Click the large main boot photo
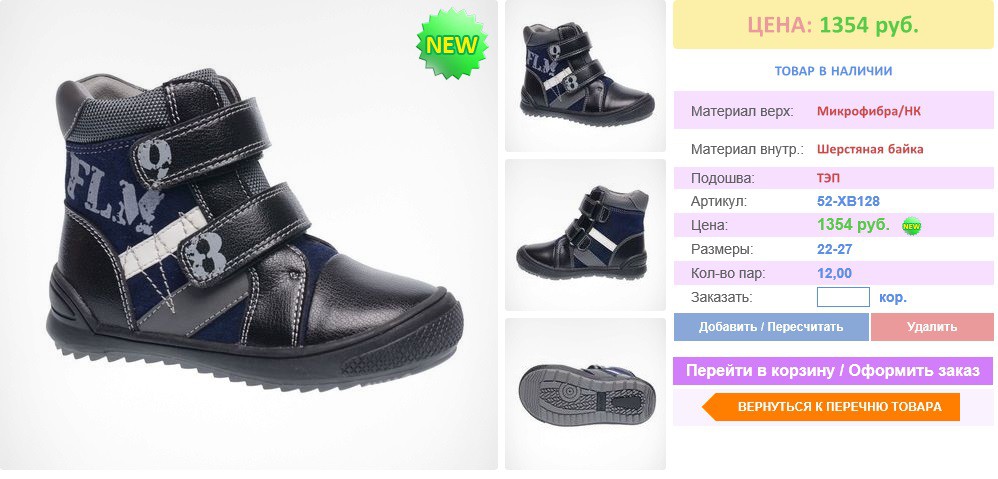 [249, 235]
